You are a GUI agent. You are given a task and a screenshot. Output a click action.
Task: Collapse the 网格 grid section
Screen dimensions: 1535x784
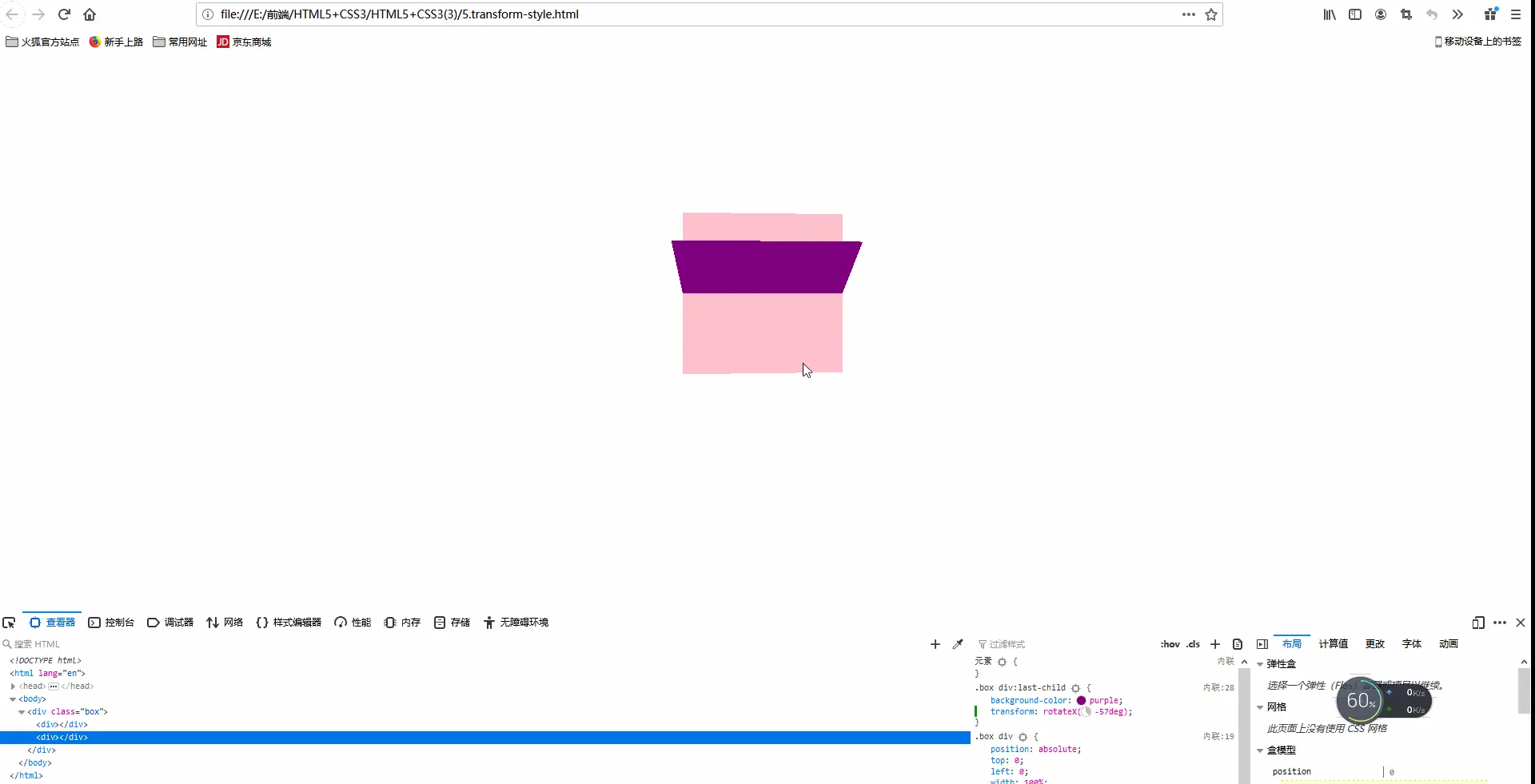click(1260, 707)
